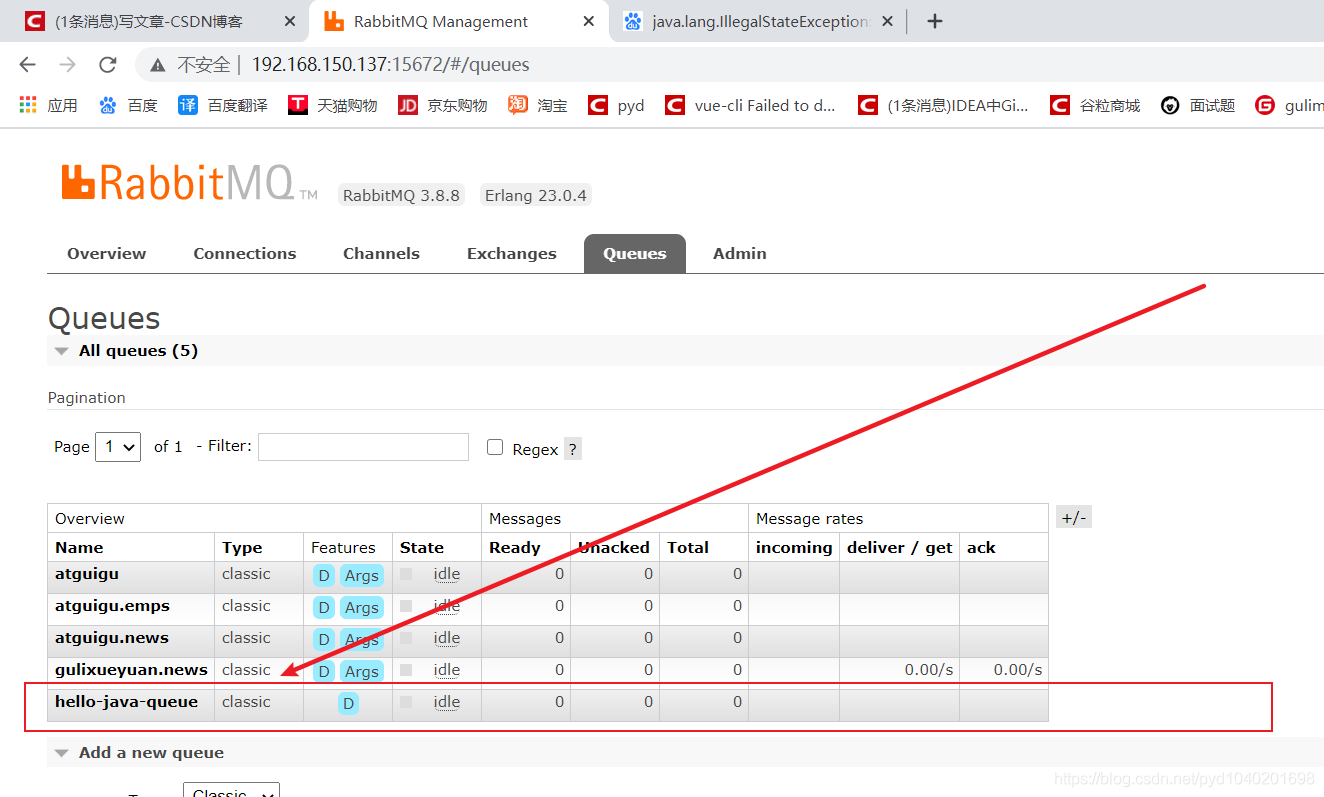Open the vue-cli Failed bookmark
This screenshot has height=797, width=1324.
tap(751, 105)
